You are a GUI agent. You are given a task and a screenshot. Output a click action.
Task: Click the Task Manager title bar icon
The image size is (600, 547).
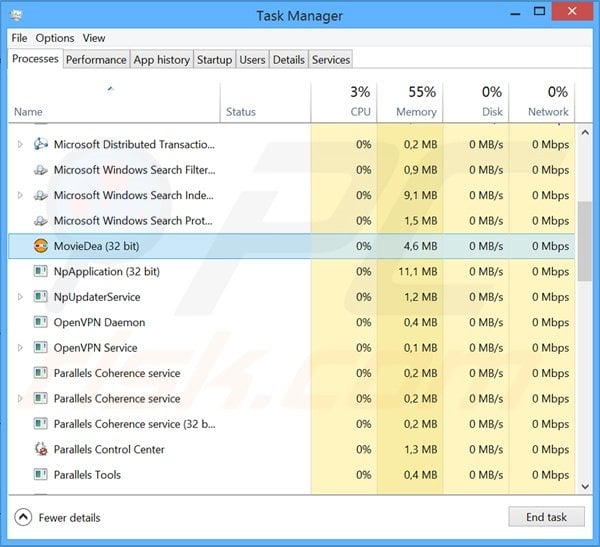click(x=18, y=16)
